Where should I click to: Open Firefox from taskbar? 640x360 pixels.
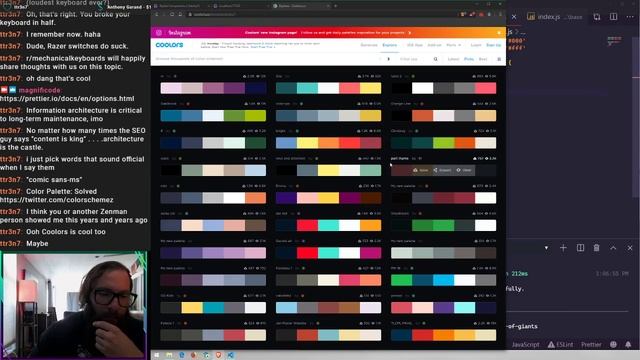pyautogui.click(x=193, y=355)
